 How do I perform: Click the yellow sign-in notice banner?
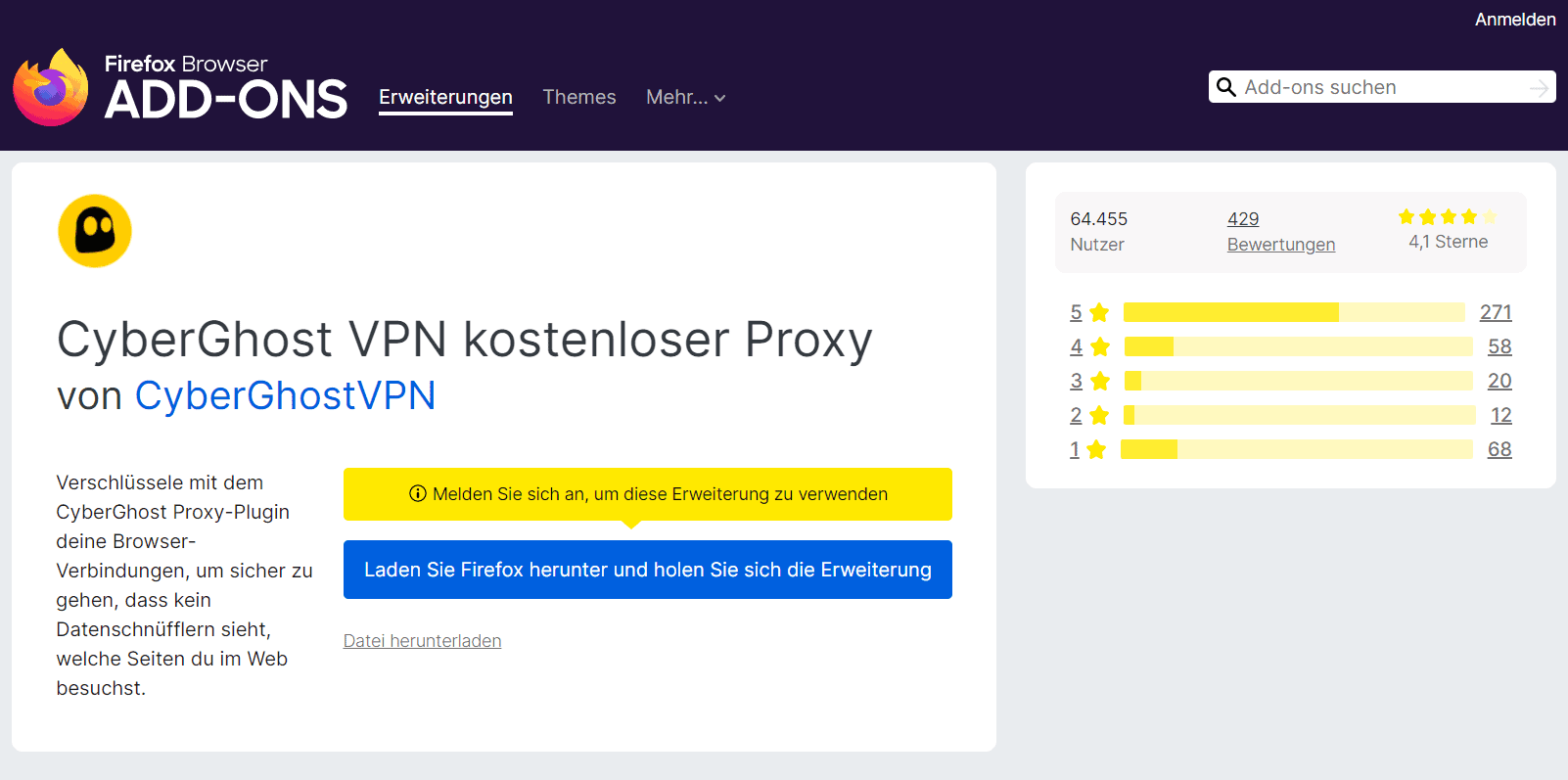coord(648,494)
